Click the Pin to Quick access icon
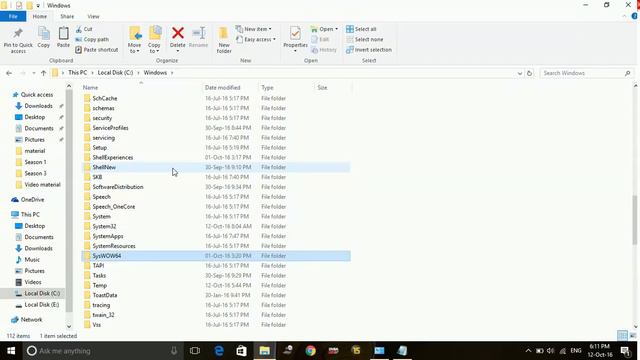The image size is (640, 360). [x=18, y=40]
